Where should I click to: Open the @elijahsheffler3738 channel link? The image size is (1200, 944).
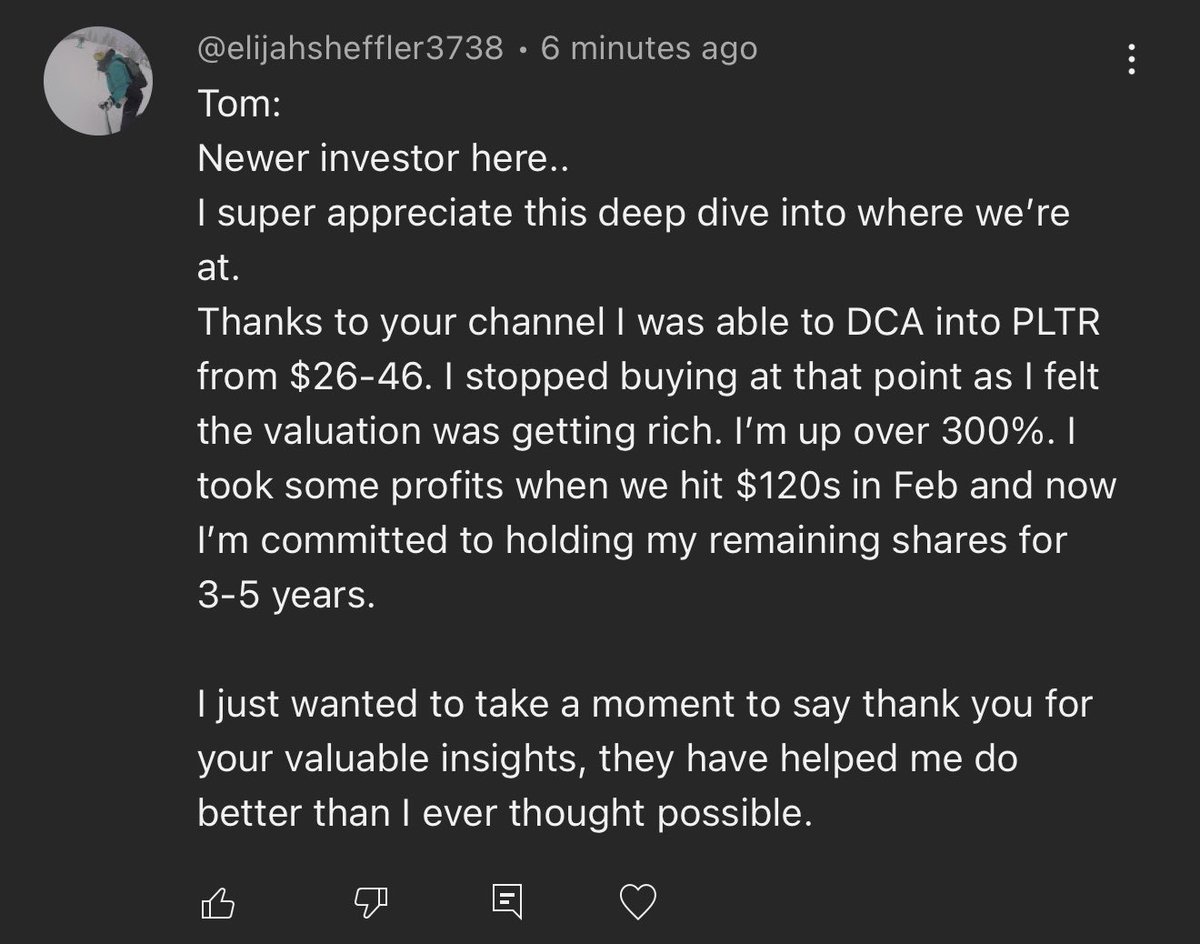pyautogui.click(x=350, y=48)
